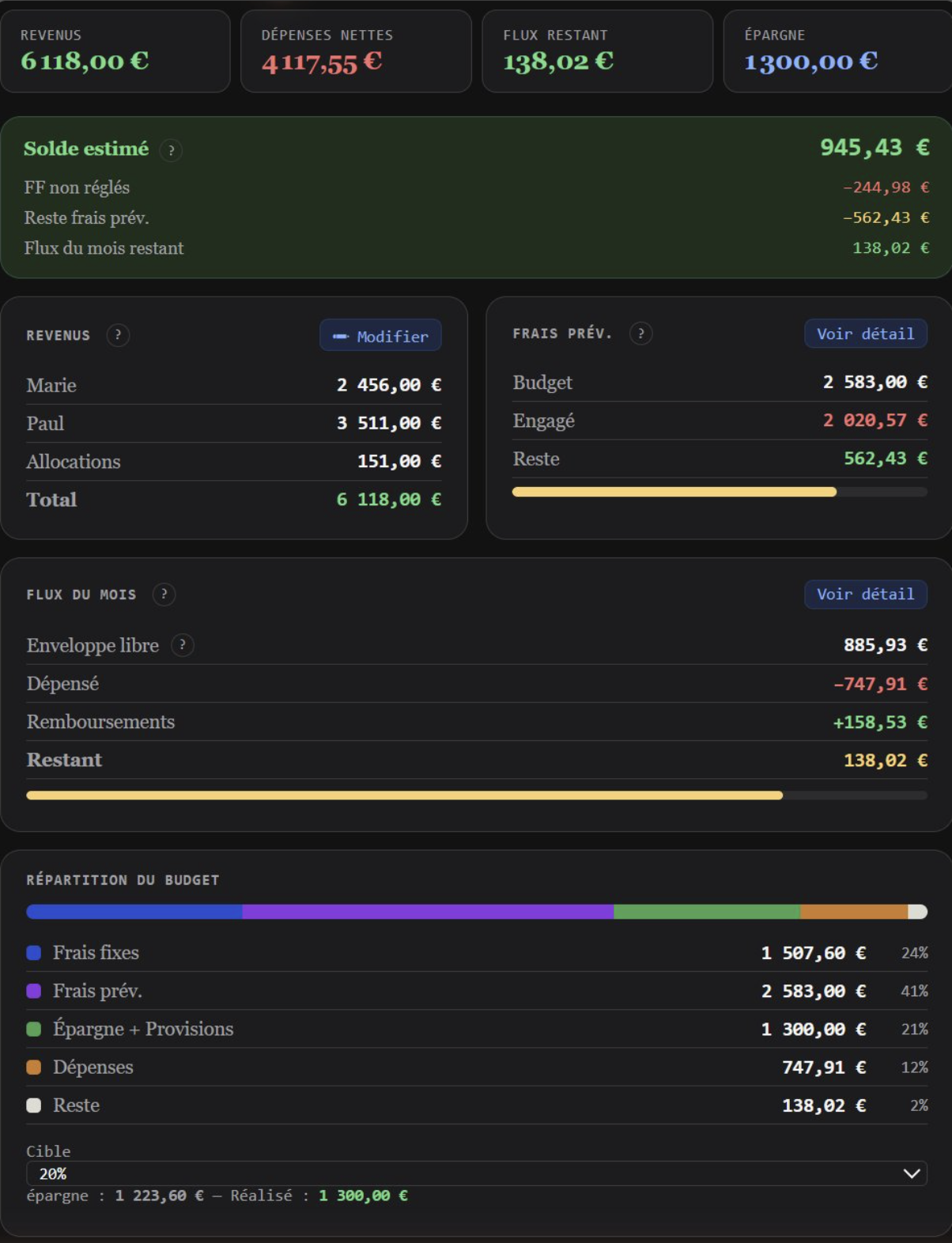The image size is (952, 1243).
Task: Open help icon beside Frais prév. heading
Action: (640, 334)
